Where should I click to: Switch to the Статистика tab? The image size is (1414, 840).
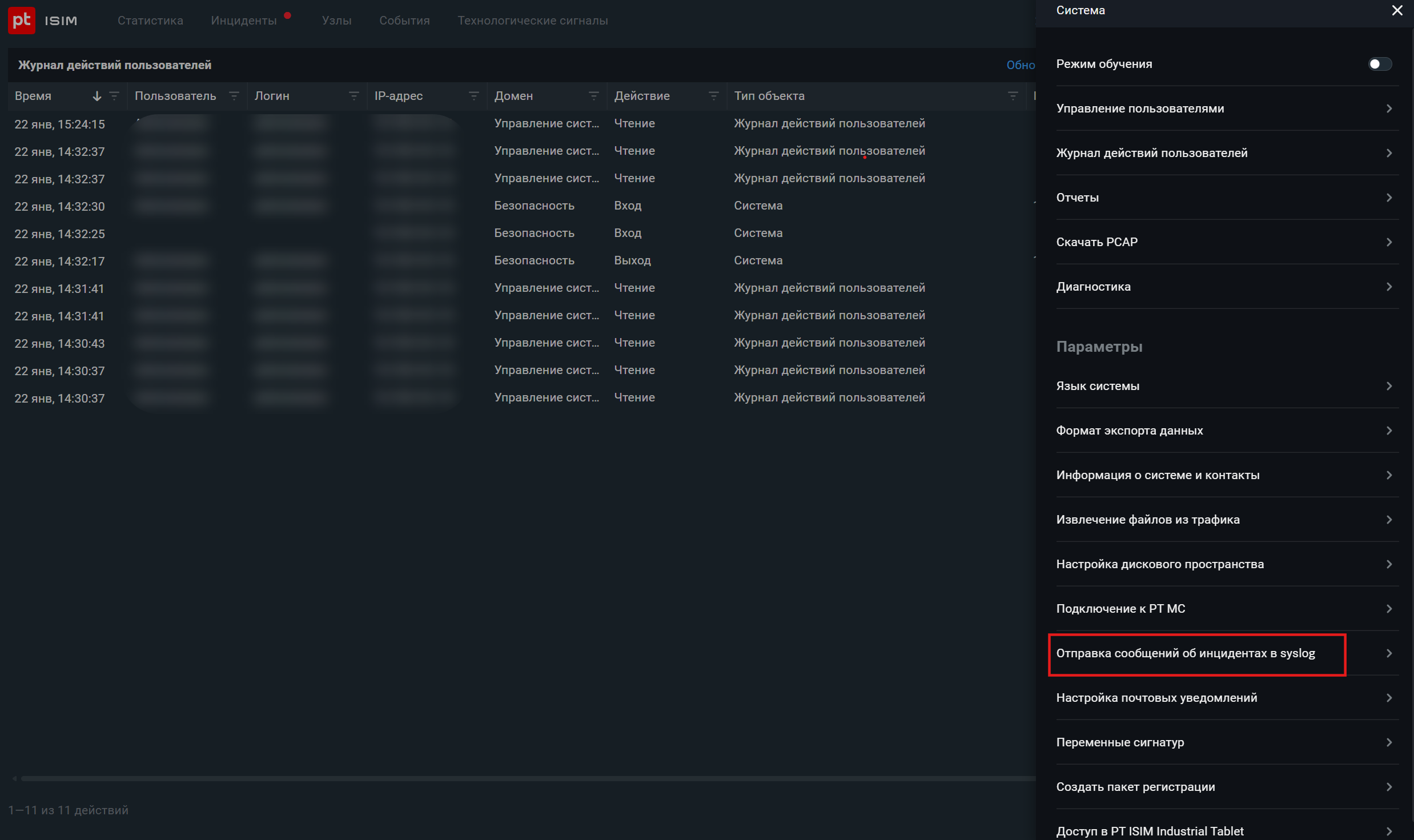pos(150,20)
